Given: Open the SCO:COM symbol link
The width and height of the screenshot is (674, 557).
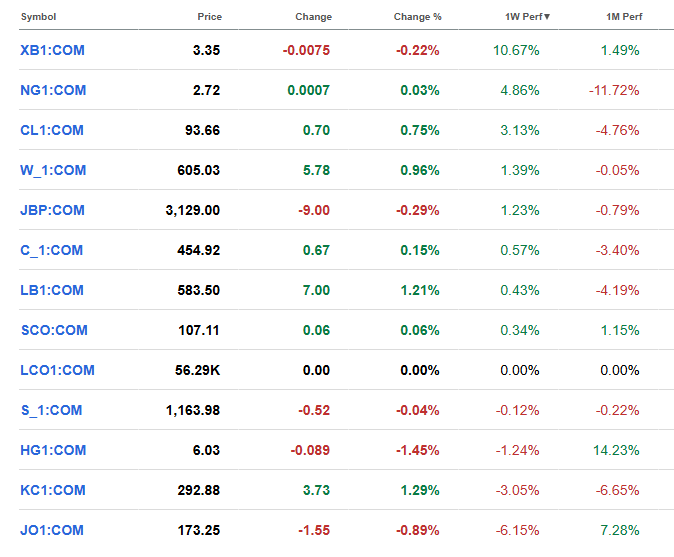Looking at the screenshot, I should (x=54, y=330).
